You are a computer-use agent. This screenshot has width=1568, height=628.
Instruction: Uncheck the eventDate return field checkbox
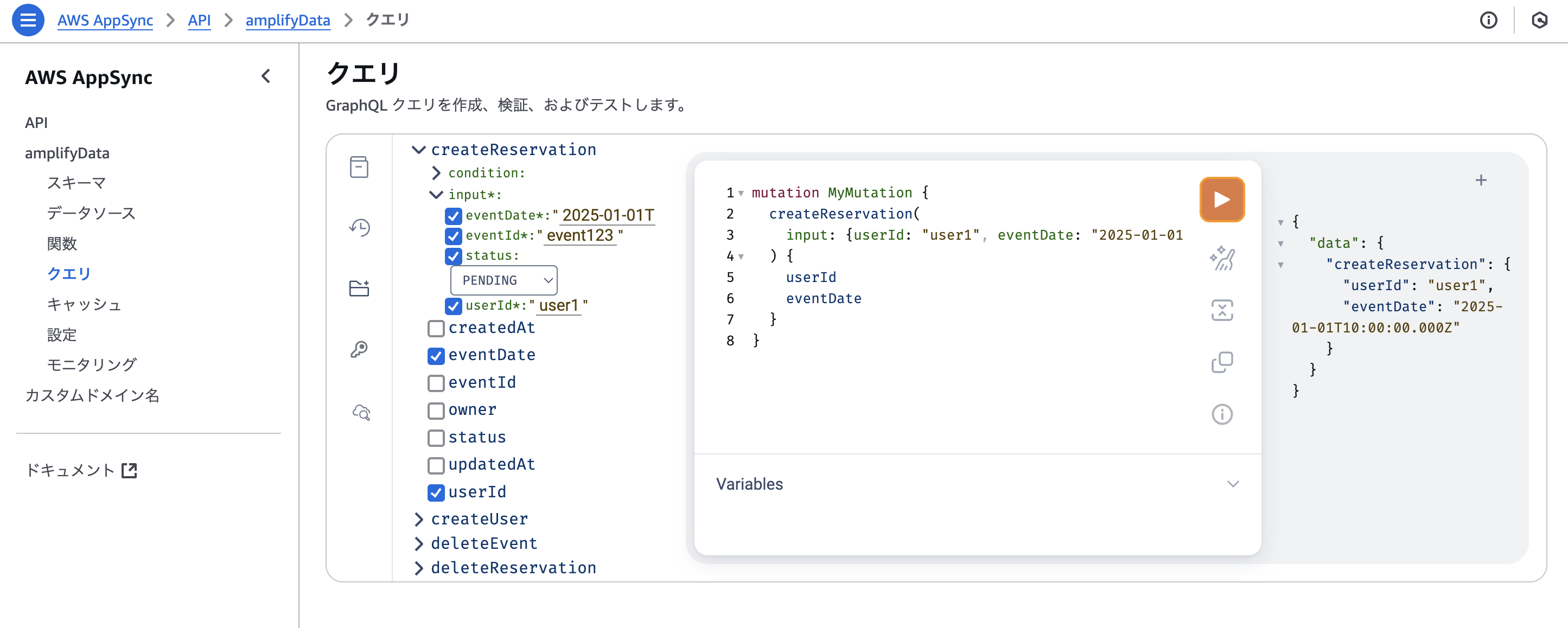[x=436, y=356]
